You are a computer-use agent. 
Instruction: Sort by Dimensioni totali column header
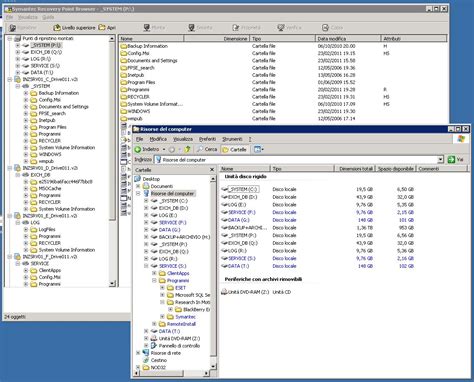(355, 169)
